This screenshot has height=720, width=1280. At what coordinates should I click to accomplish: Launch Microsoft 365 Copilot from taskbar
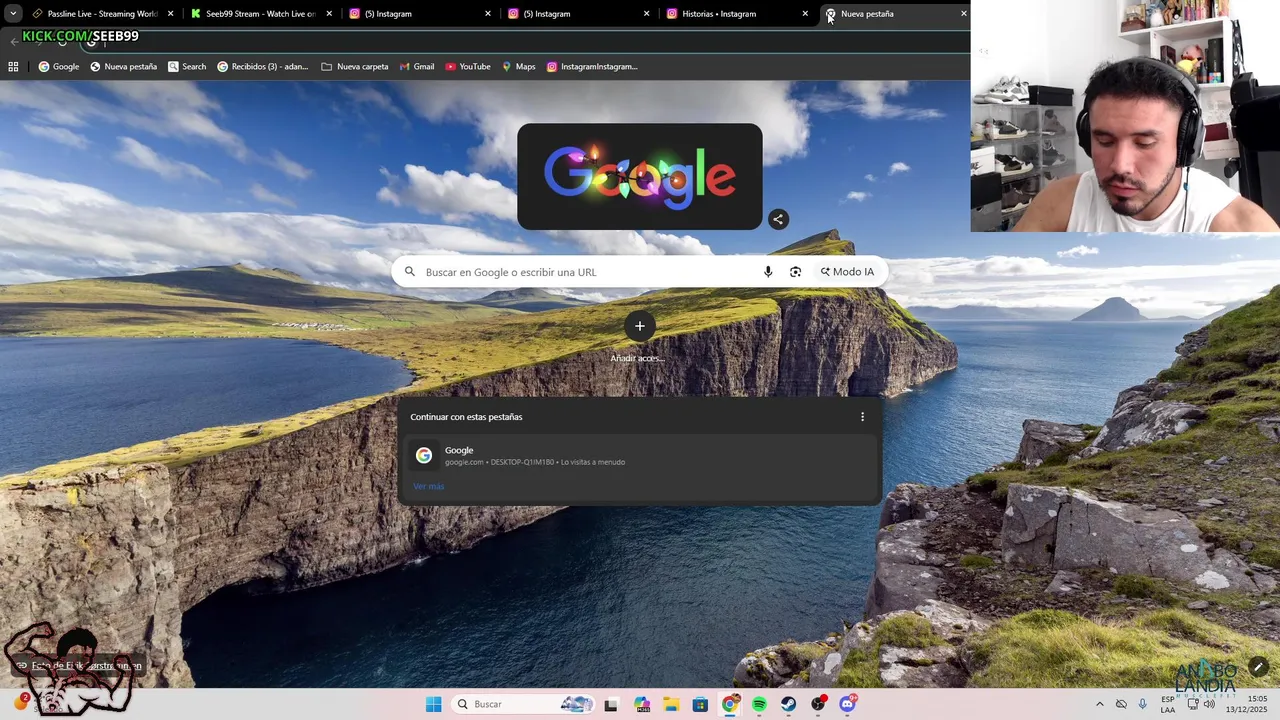tap(641, 704)
